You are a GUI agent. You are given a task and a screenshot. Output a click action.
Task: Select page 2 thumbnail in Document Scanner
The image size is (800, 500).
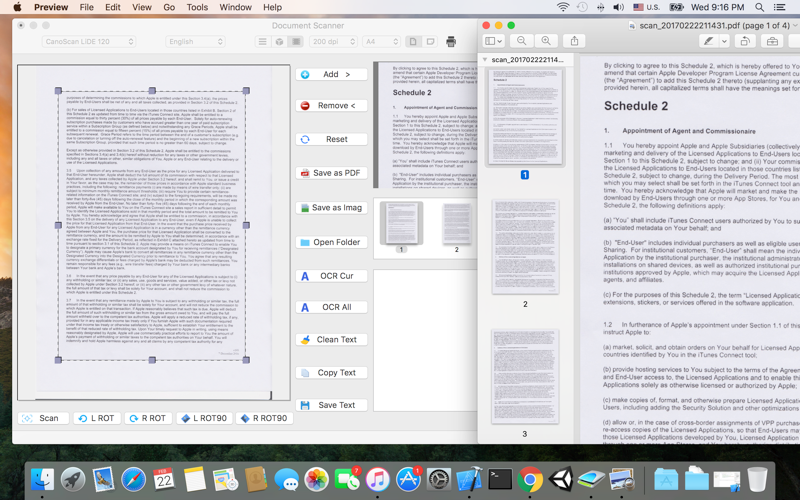tap(456, 224)
